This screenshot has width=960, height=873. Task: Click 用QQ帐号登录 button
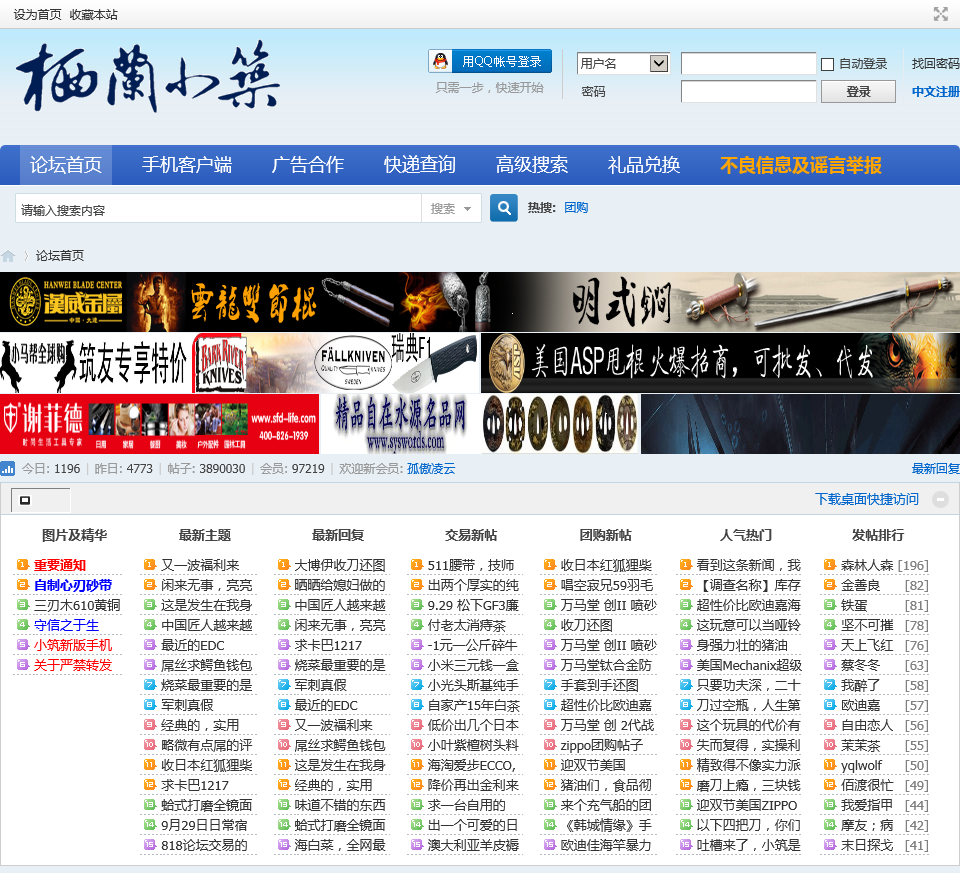[490, 61]
